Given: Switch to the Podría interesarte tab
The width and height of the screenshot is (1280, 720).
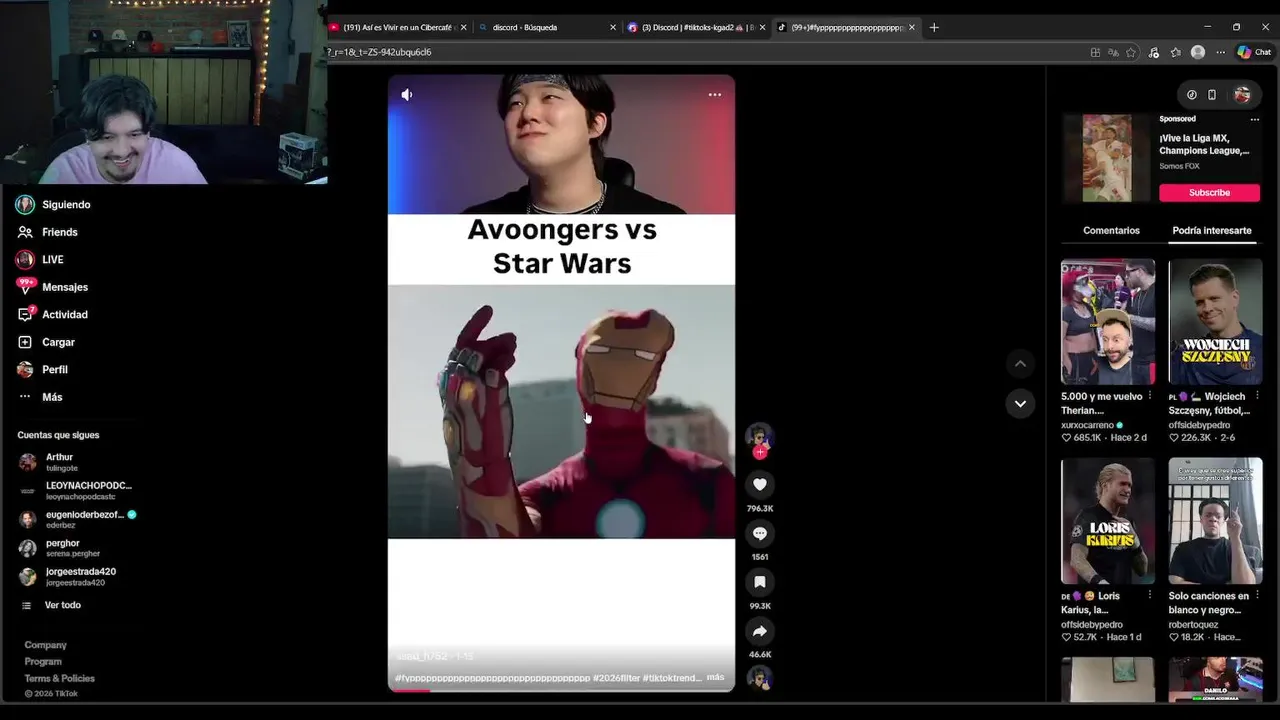Looking at the screenshot, I should coord(1212,230).
